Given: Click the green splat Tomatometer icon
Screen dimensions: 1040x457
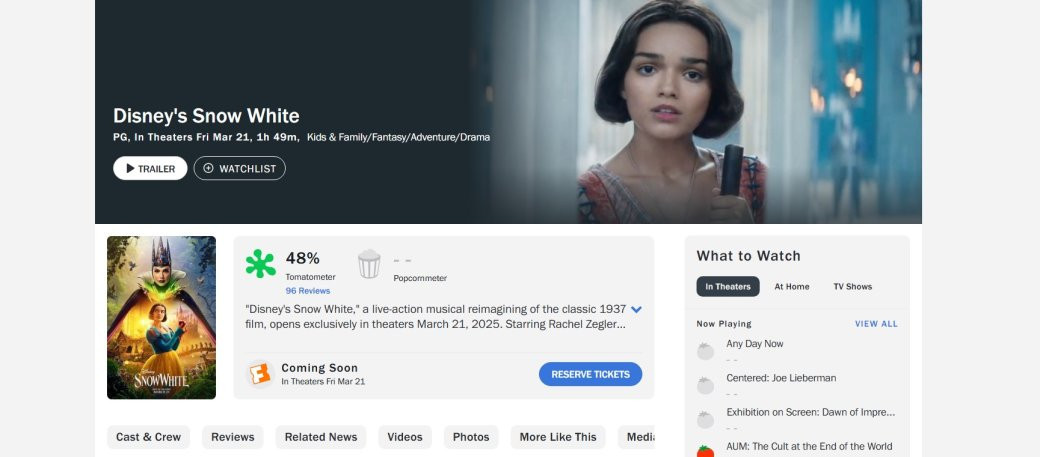Looking at the screenshot, I should click(x=260, y=264).
